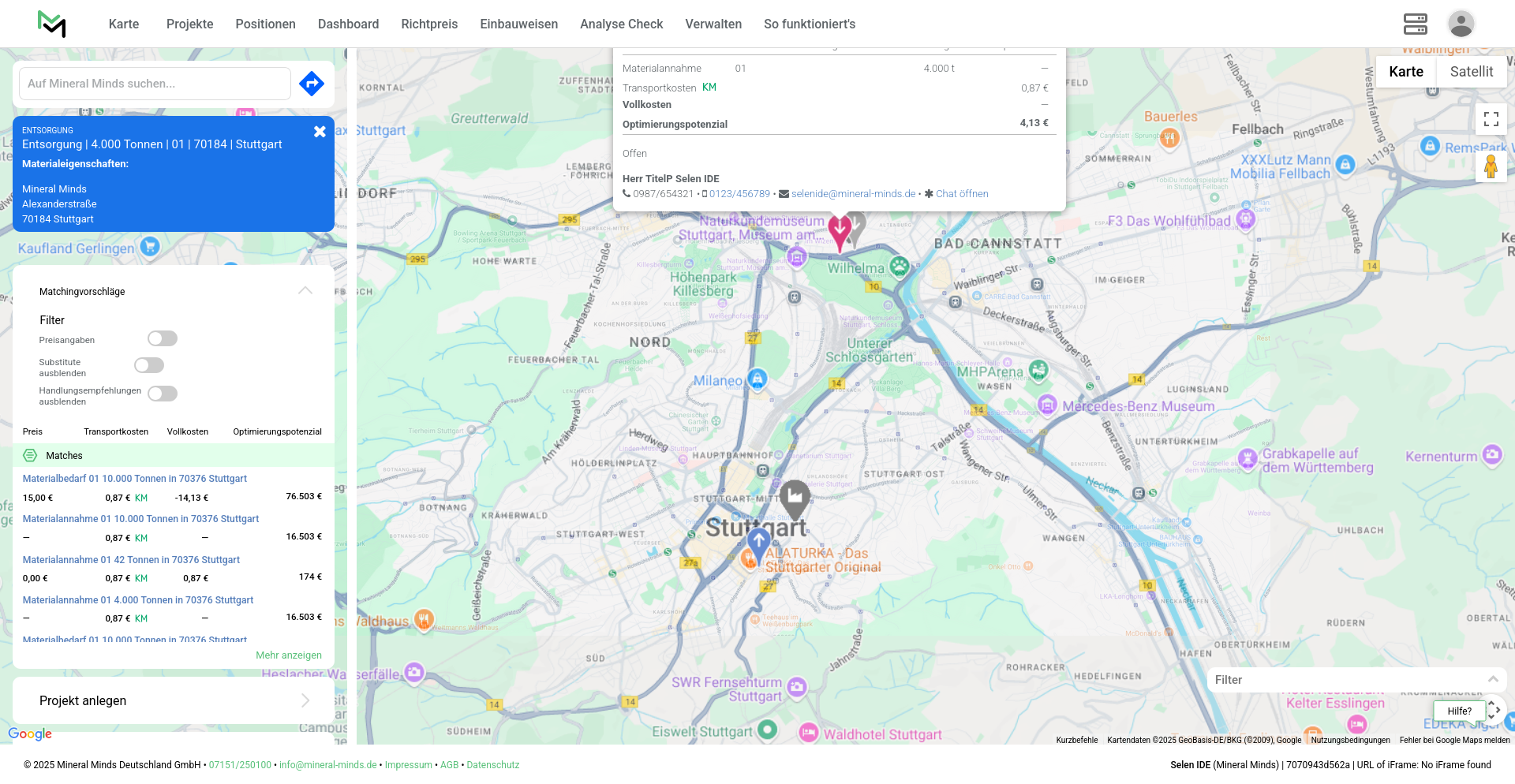Click Mehr anzeigen link
This screenshot has width=1515, height=784.
289,655
